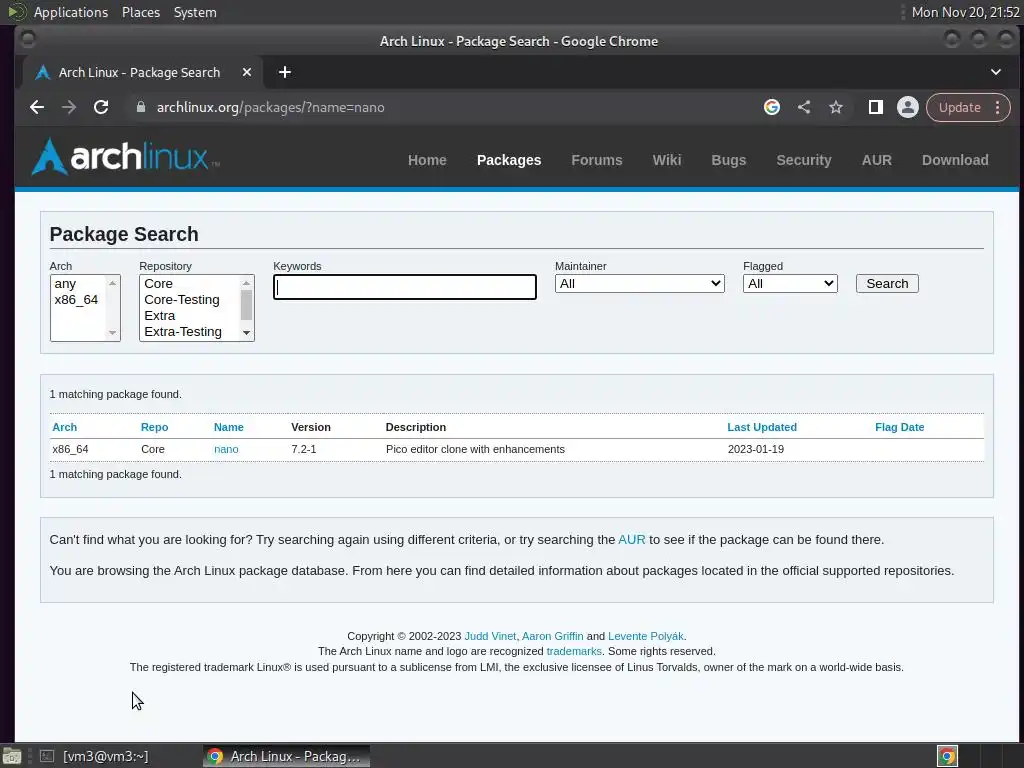Open the Packages nav item
The width and height of the screenshot is (1024, 768).
tap(509, 160)
